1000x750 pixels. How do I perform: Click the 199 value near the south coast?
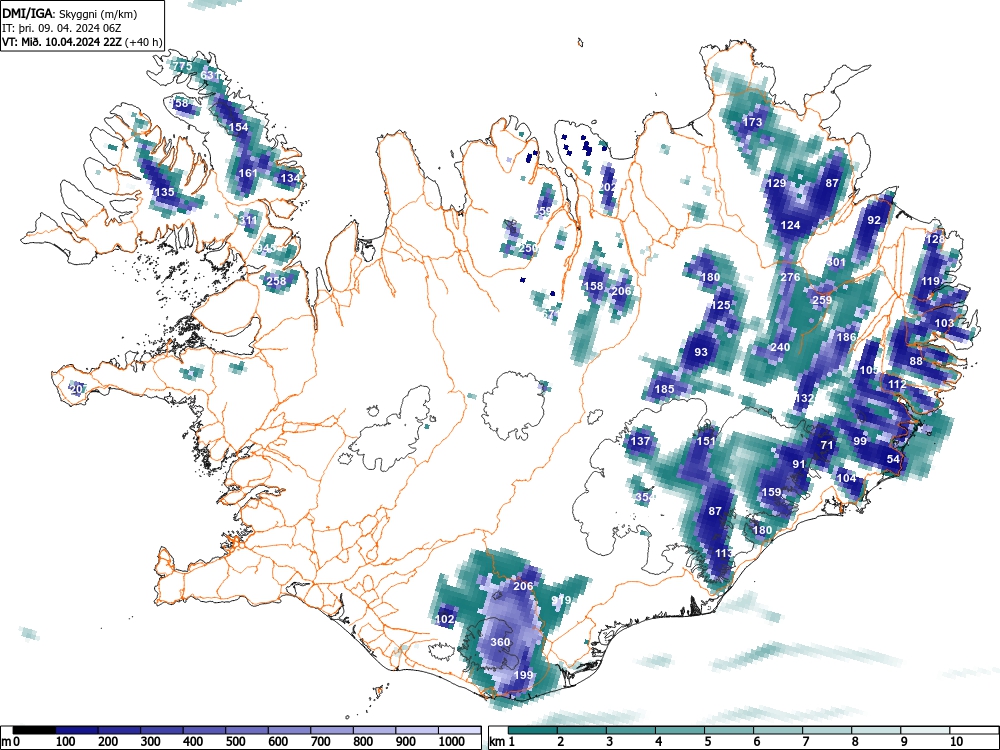523,675
